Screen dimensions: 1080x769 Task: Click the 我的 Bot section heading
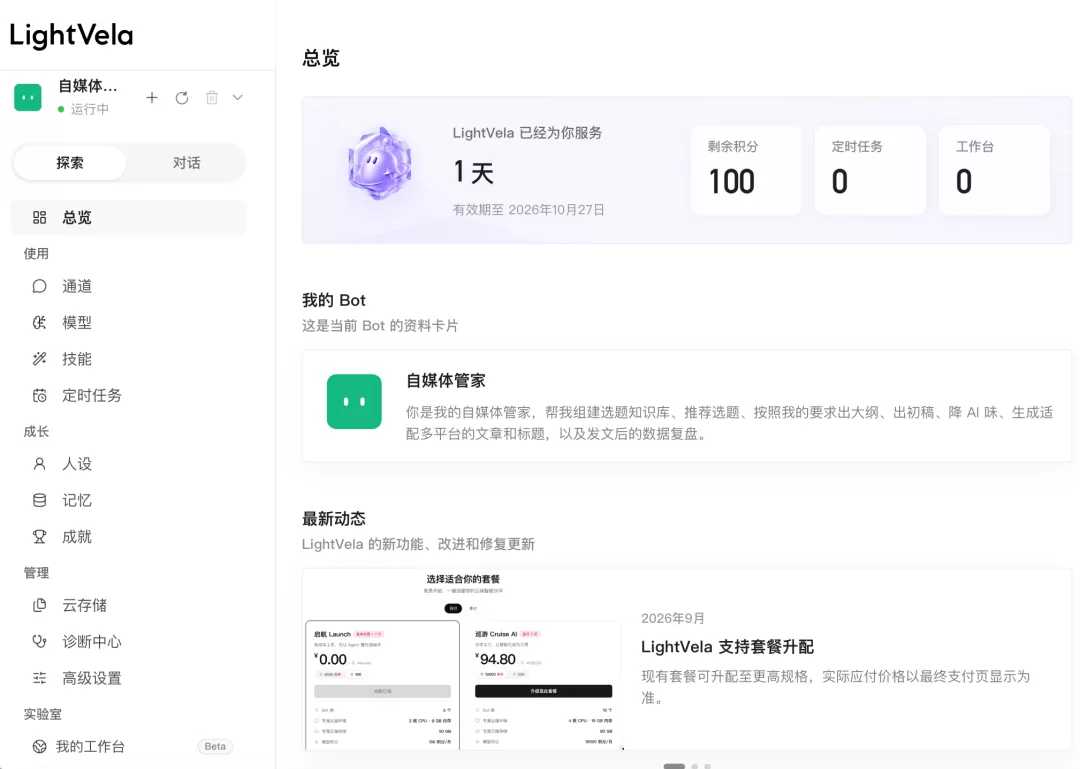click(x=334, y=300)
